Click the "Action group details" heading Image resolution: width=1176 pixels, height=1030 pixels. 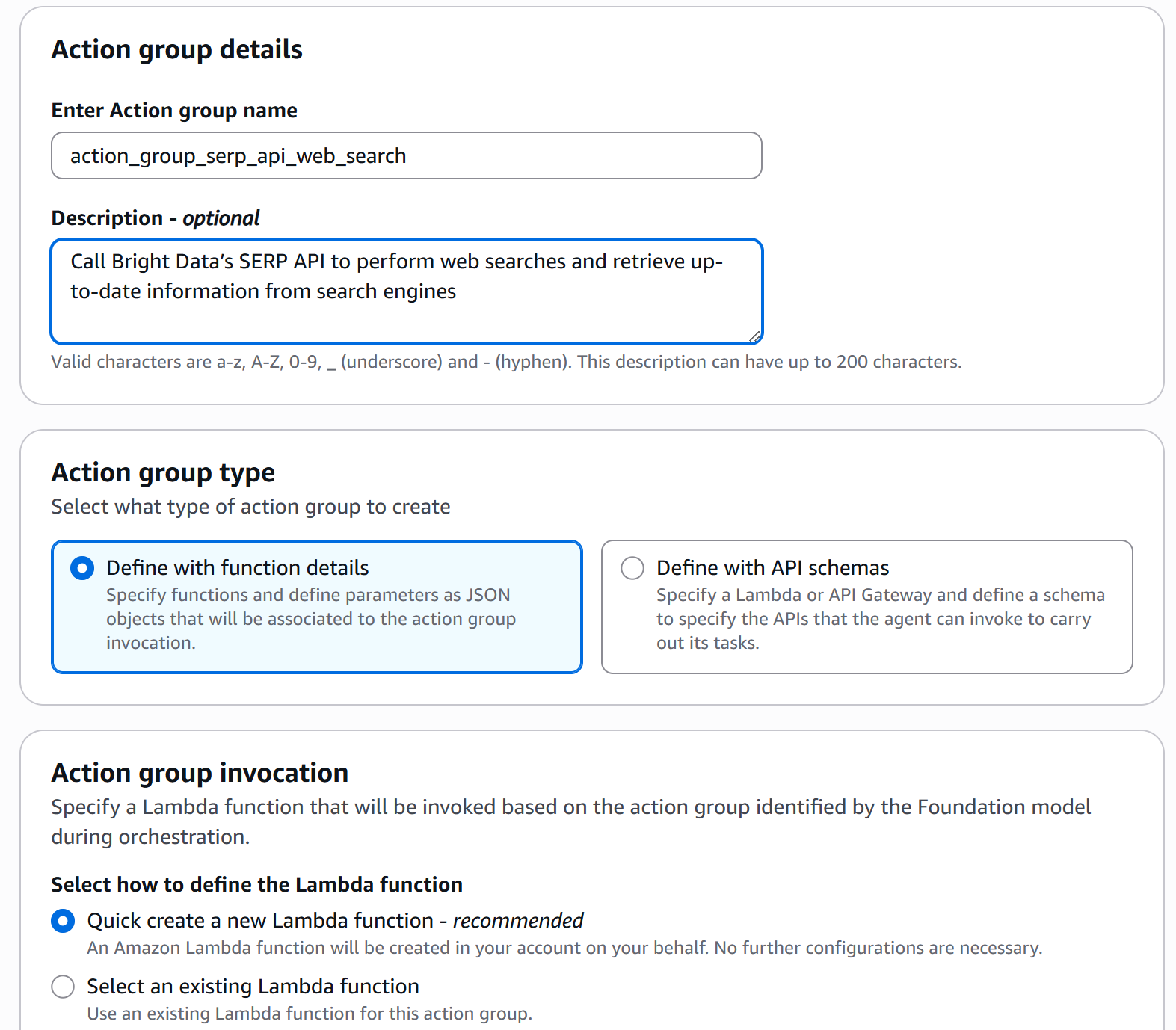coord(176,49)
